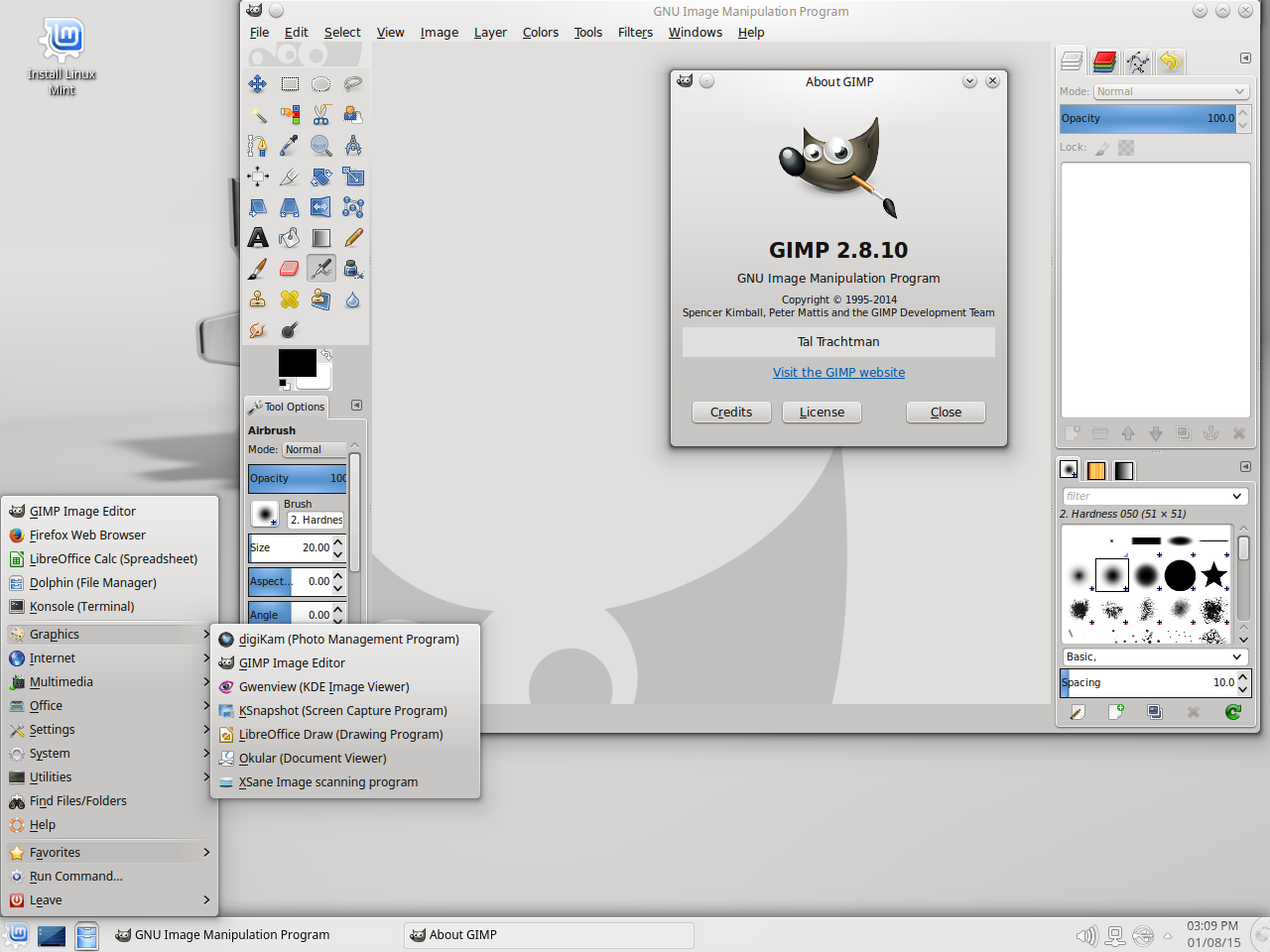The height and width of the screenshot is (952, 1270).
Task: Open the Tool Options tab configuration arrow
Action: pos(356,405)
